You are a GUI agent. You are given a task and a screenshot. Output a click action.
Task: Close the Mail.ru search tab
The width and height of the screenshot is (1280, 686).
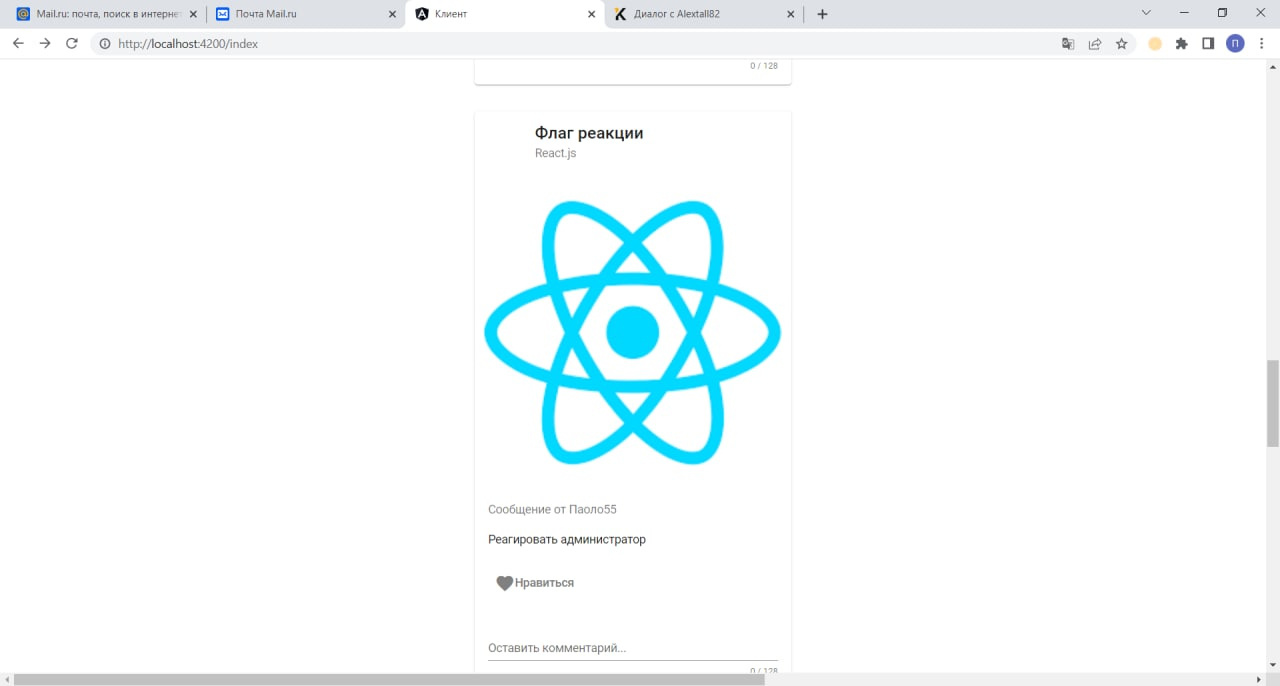[193, 14]
